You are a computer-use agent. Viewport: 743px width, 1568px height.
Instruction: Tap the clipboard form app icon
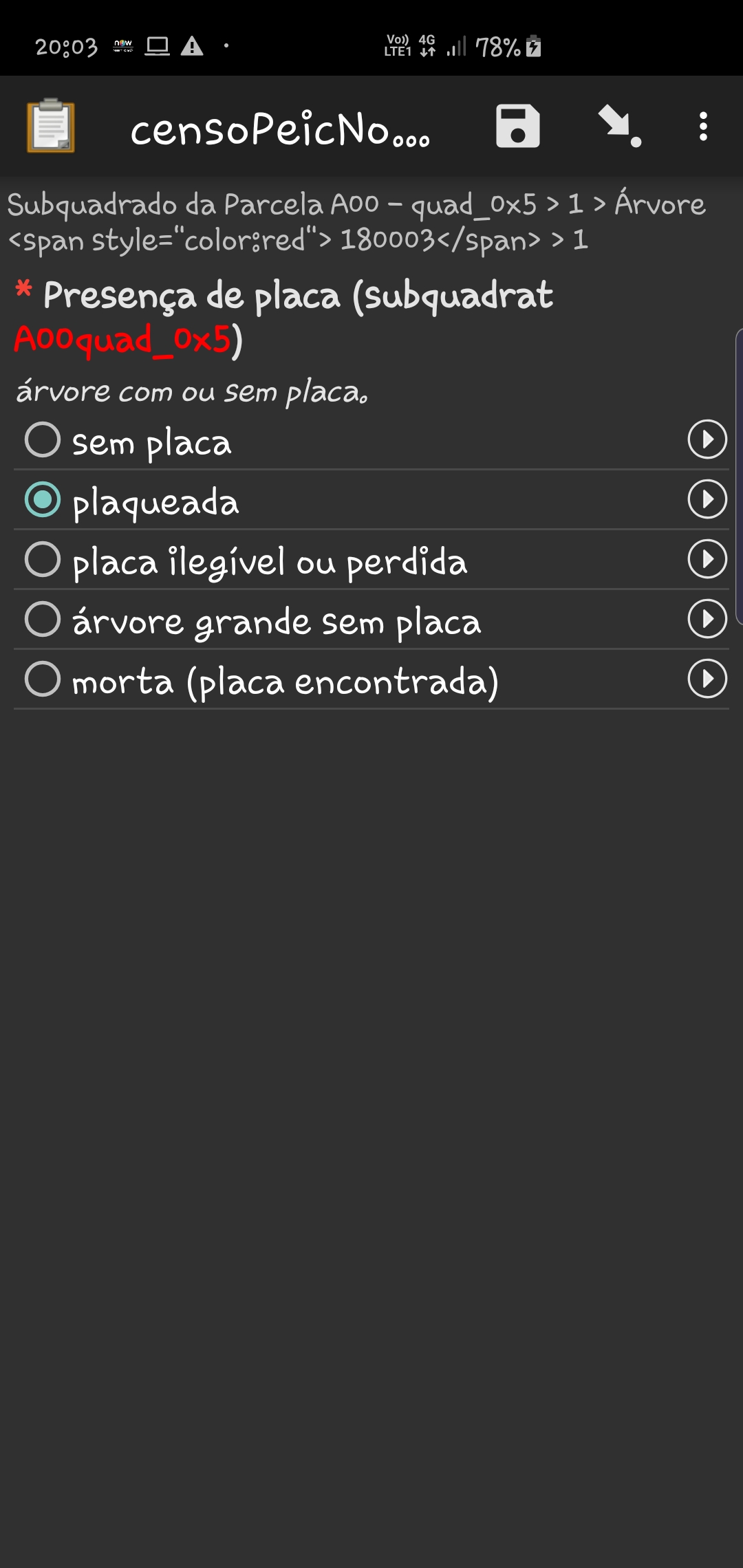coord(51,126)
